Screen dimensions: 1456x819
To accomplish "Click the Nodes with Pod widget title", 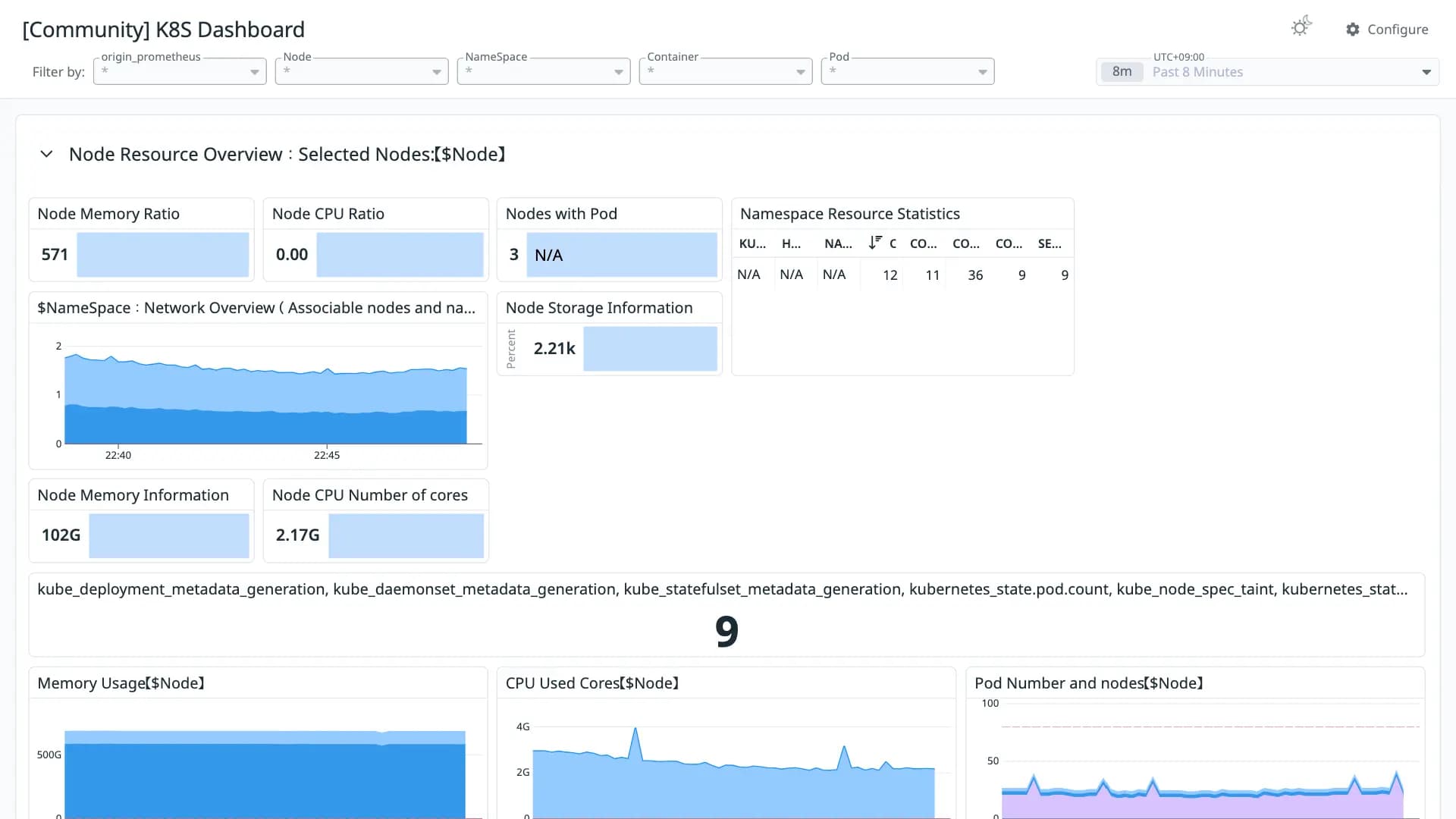I will pos(561,214).
